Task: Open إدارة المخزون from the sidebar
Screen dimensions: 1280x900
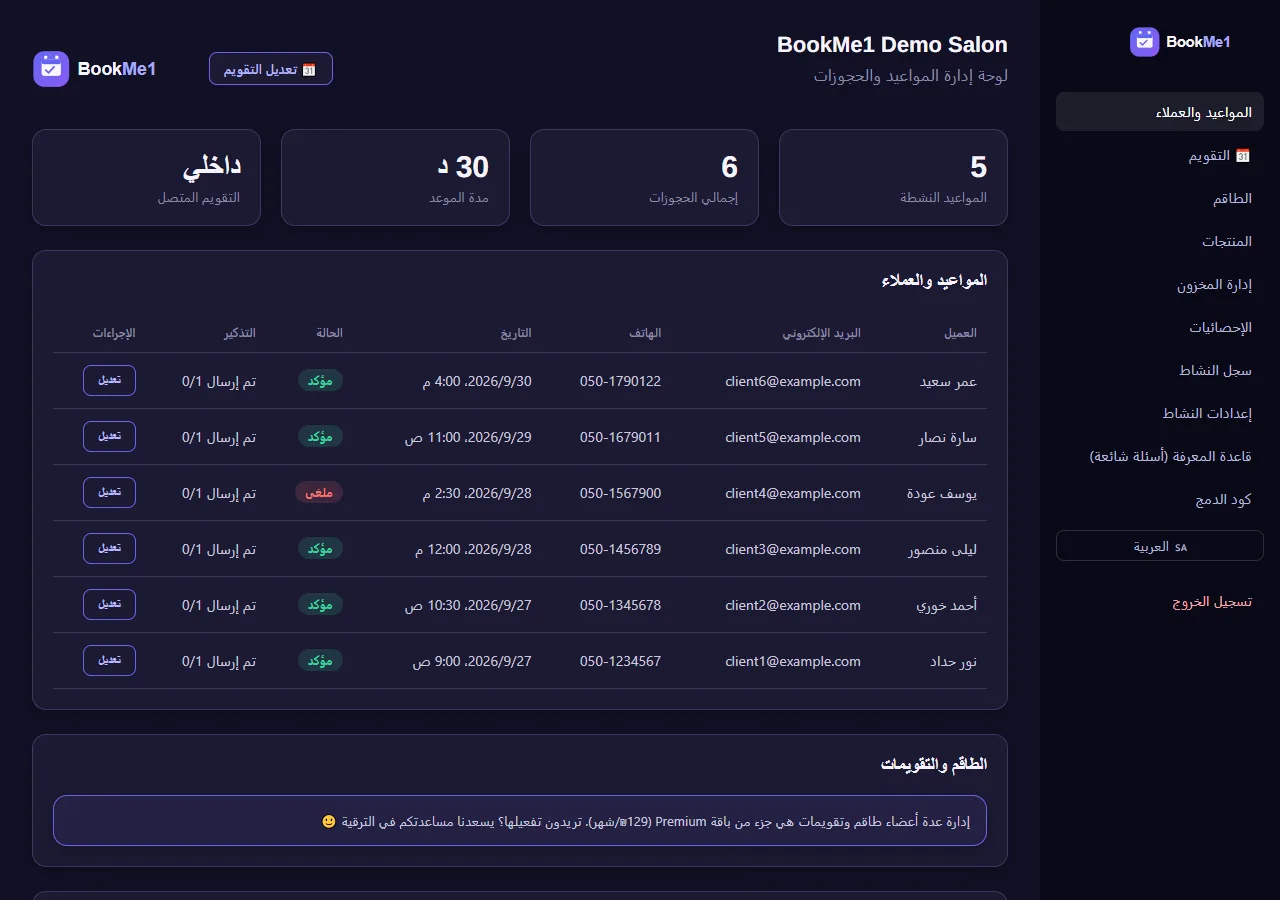Action: [x=1160, y=284]
